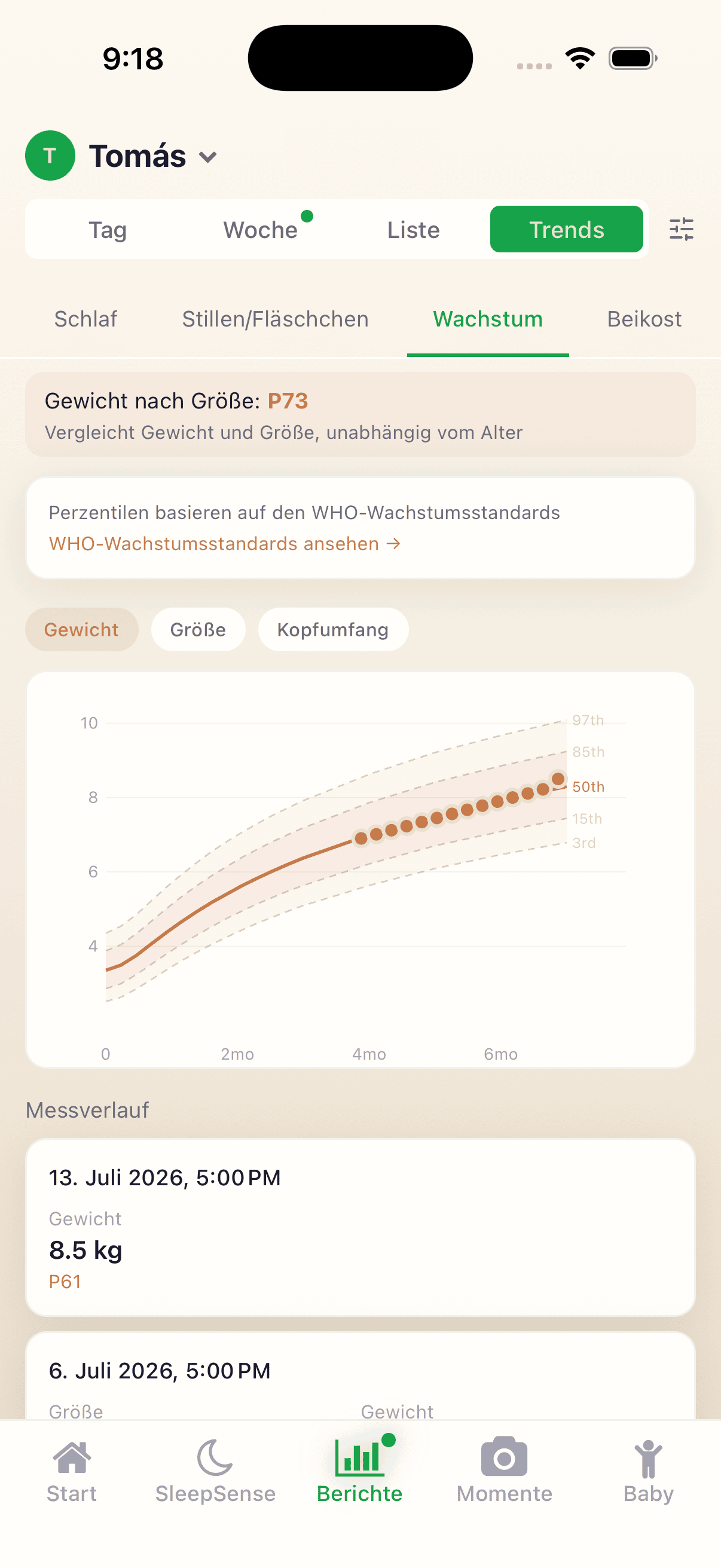Tap the Wi-Fi status icon
This screenshot has height=1568, width=721.
(x=580, y=59)
